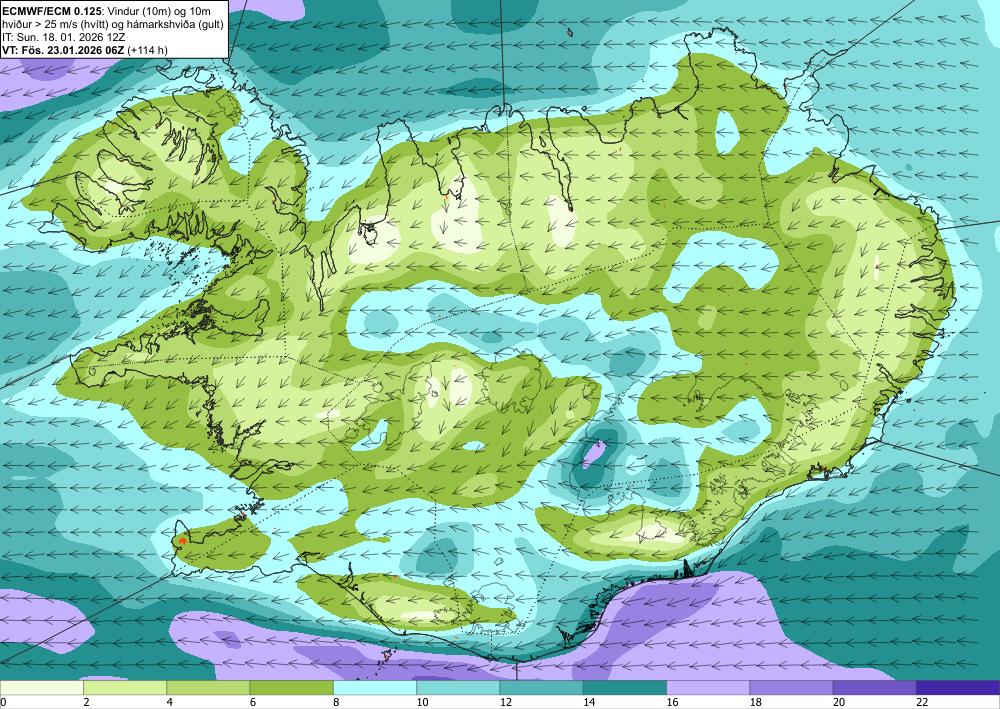Click the "(+114 h)" forecast lead time

[x=147, y=50]
